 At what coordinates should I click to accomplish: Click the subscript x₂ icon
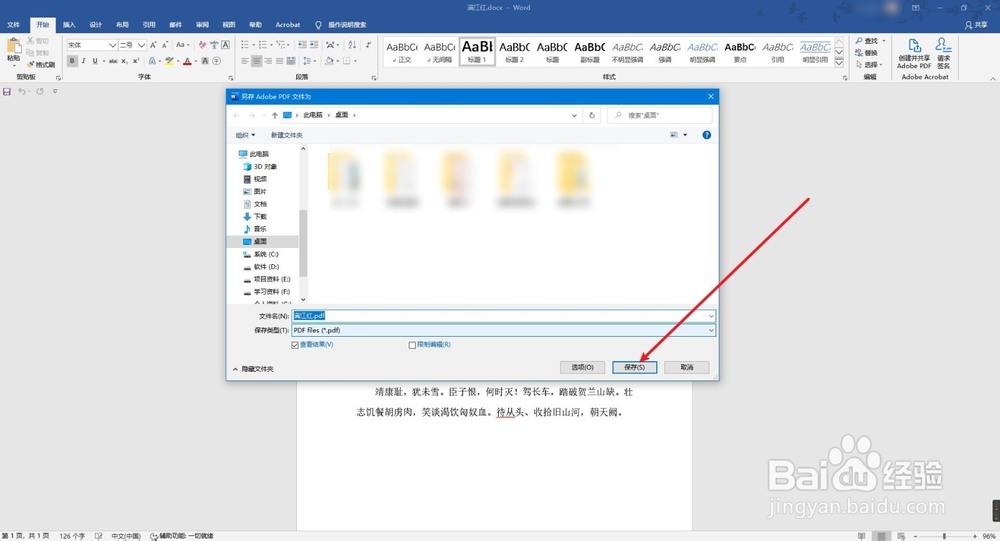pyautogui.click(x=124, y=61)
